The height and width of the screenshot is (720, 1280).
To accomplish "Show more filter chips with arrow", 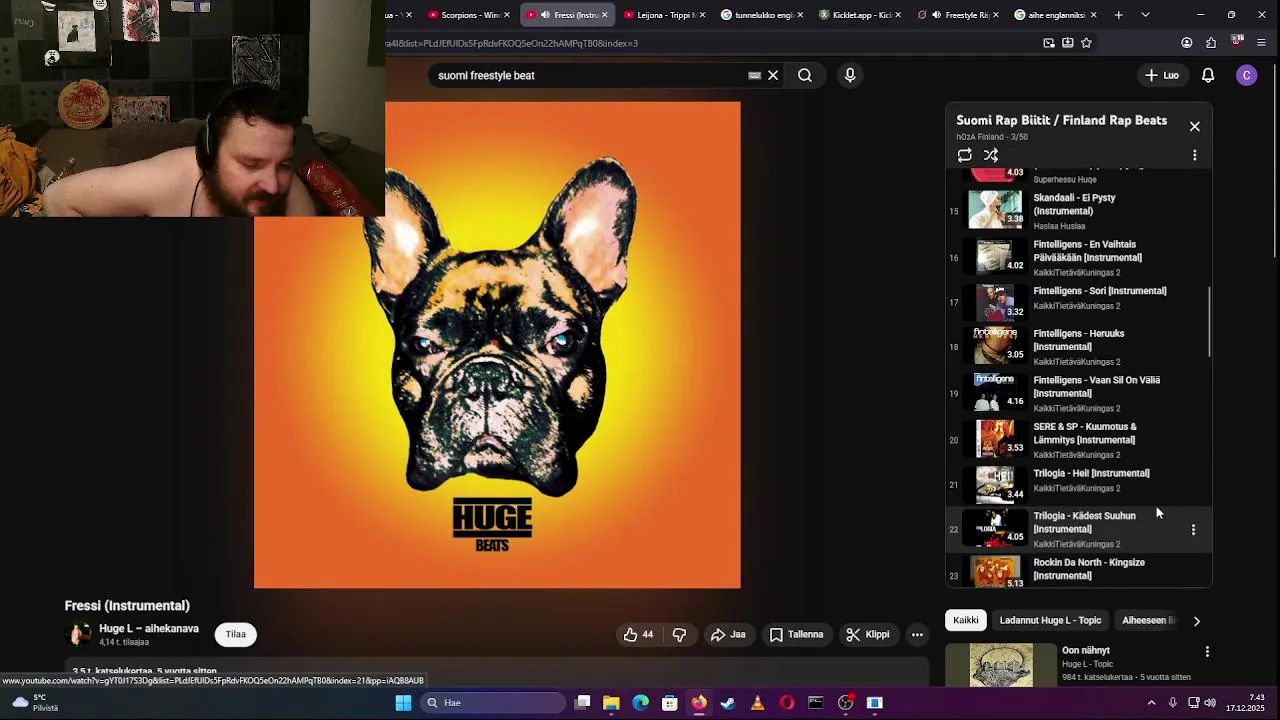I will tap(1196, 620).
